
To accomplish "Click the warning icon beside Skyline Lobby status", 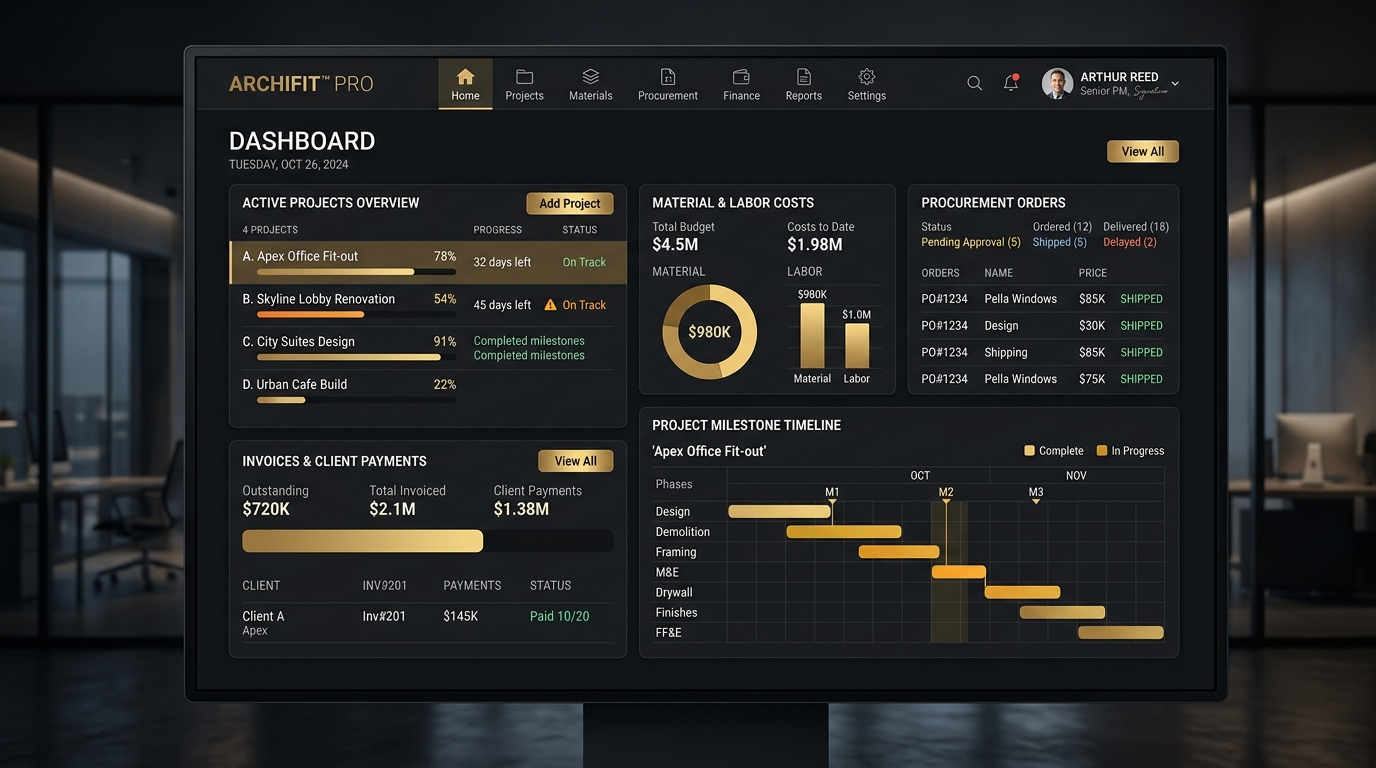I will click(x=550, y=305).
